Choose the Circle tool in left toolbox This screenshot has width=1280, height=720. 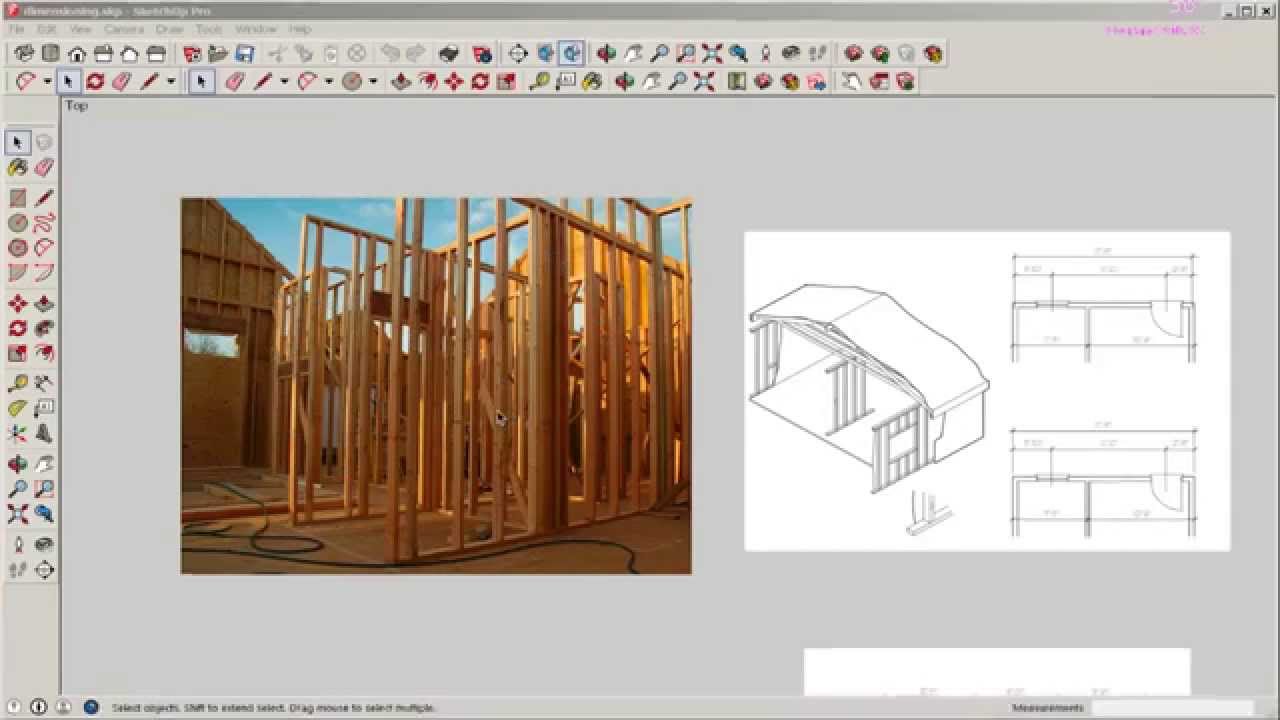tap(18, 223)
